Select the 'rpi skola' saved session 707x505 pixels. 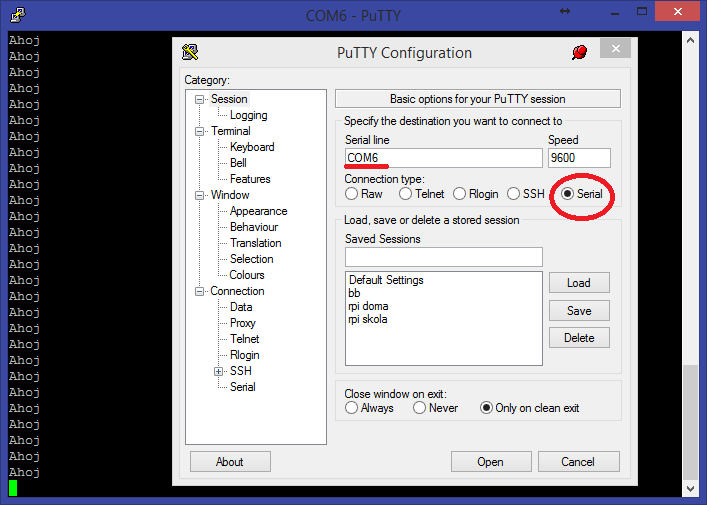point(367,319)
